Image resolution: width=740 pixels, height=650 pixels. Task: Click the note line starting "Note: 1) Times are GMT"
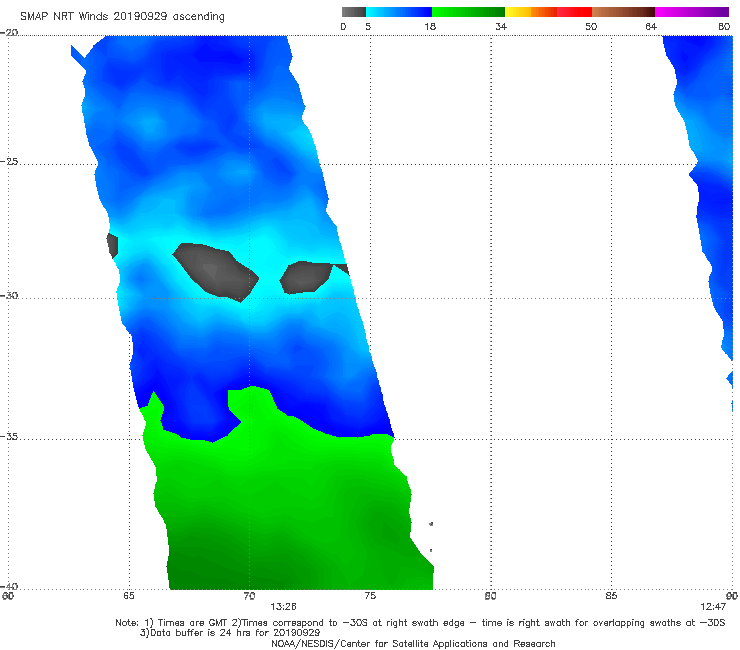pos(420,623)
